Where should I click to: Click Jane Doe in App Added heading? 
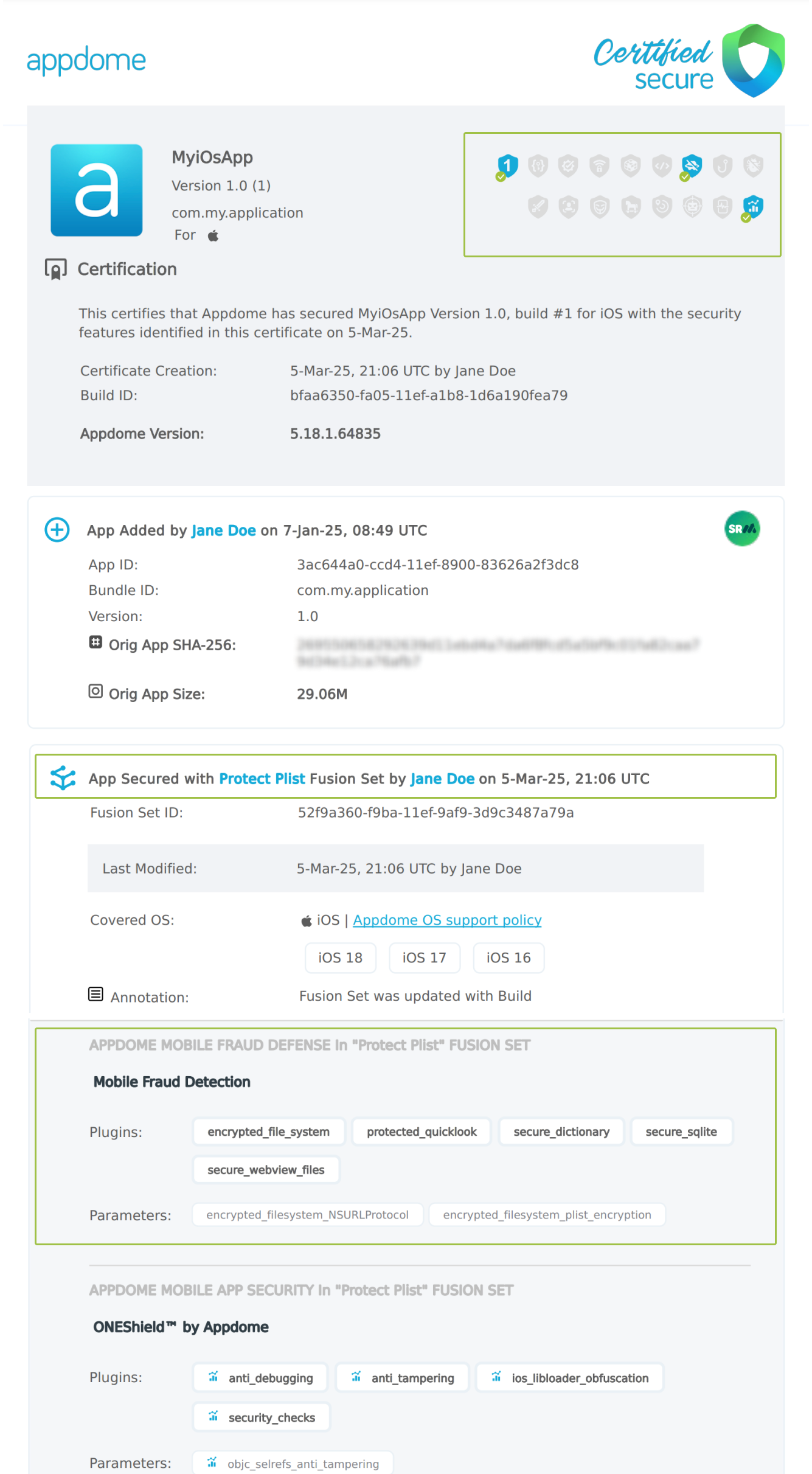point(223,530)
